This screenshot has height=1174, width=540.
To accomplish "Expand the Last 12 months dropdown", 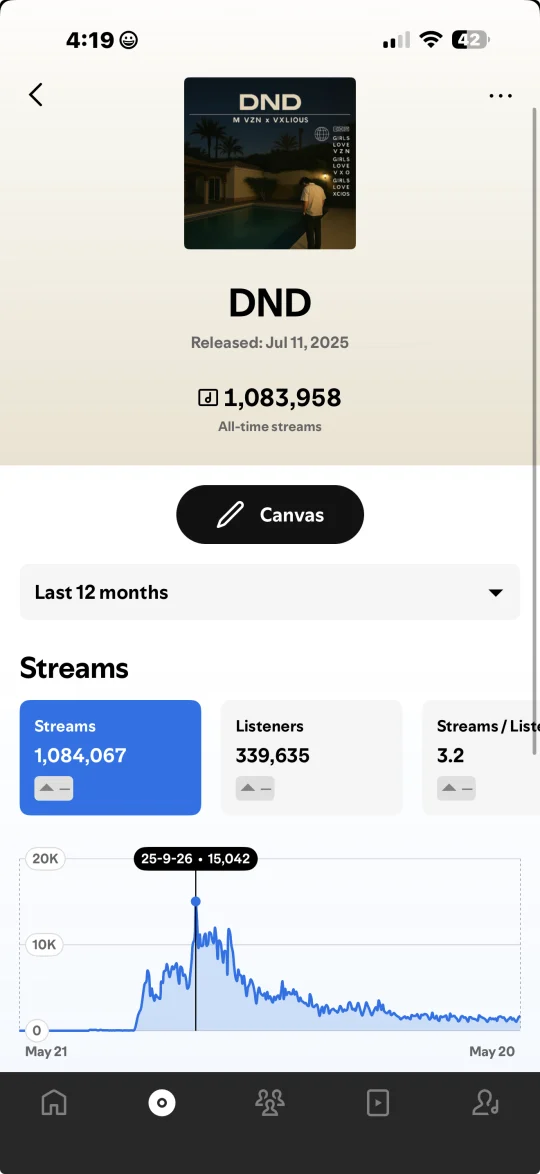I will [x=270, y=592].
